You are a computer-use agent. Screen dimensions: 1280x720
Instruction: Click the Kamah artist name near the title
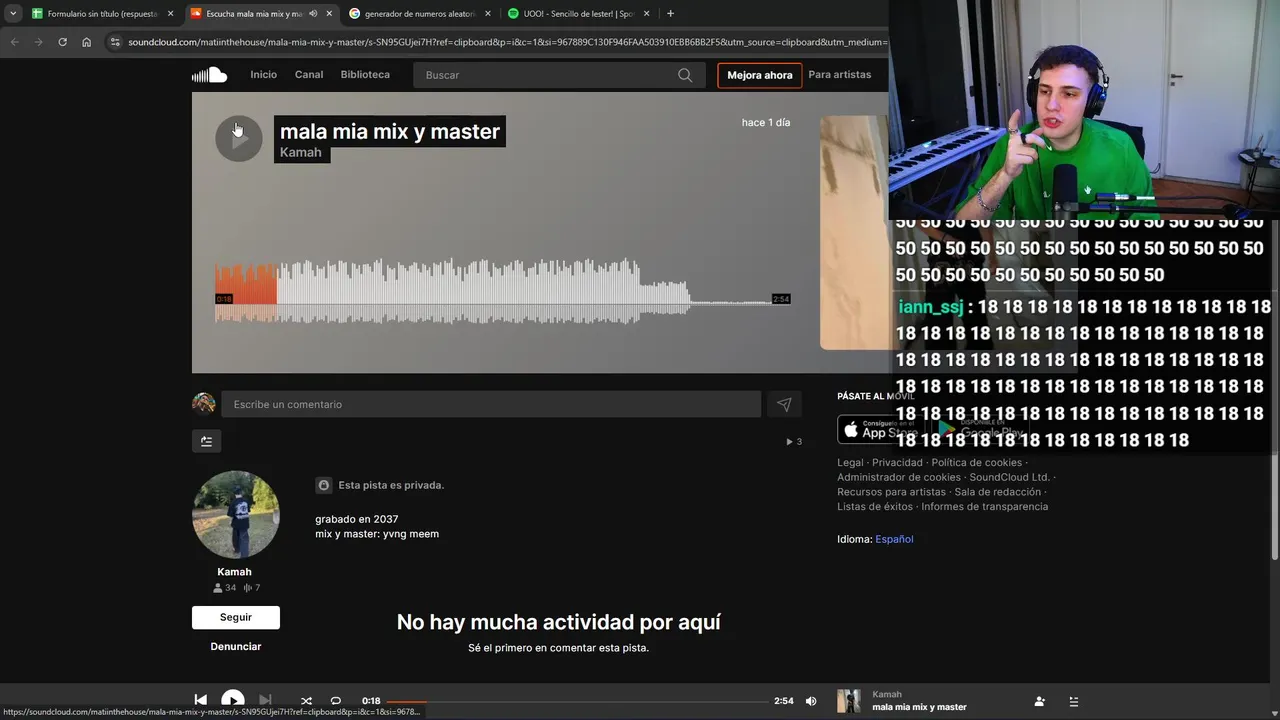point(301,152)
